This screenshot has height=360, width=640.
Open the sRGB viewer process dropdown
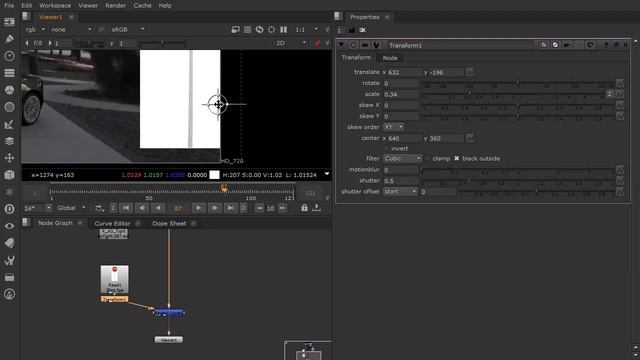pyautogui.click(x=127, y=29)
